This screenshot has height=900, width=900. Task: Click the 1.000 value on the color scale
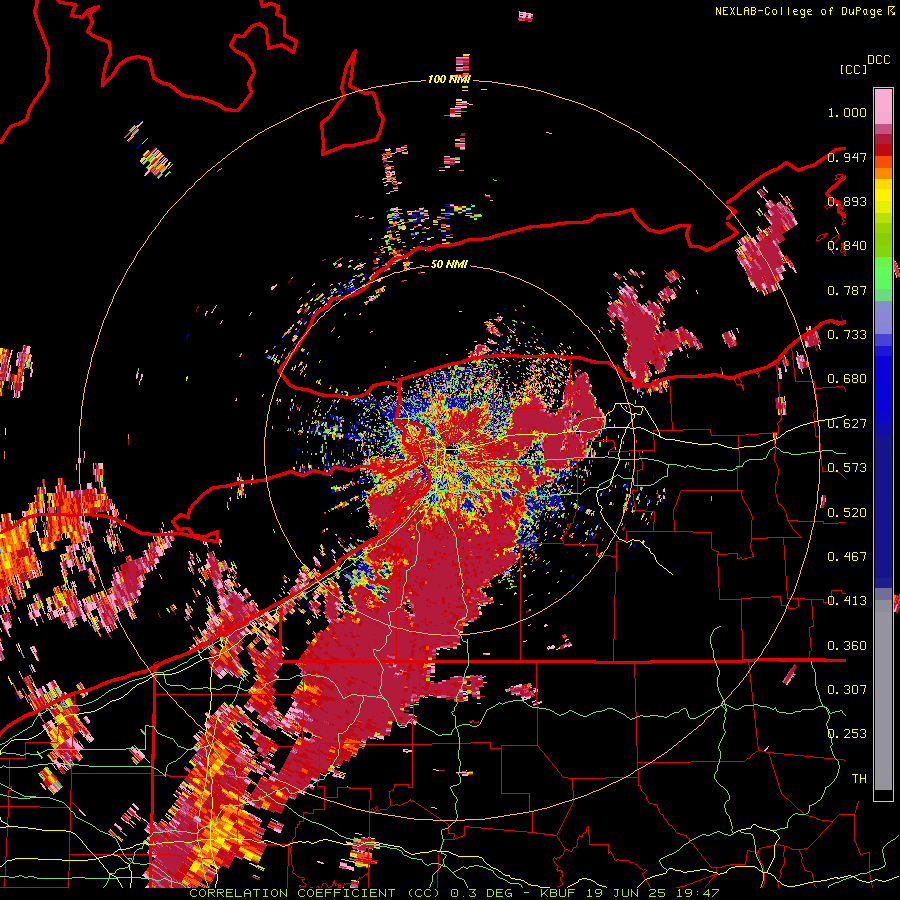pyautogui.click(x=847, y=112)
